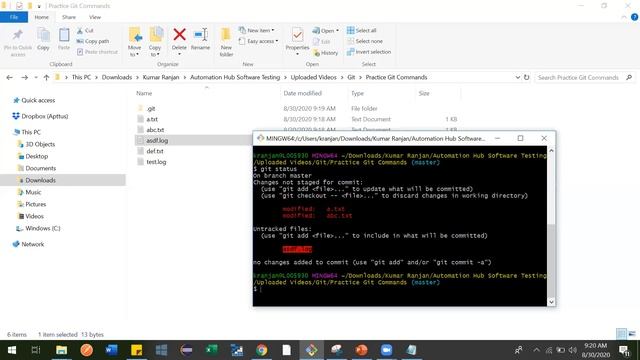Click Git in the address breadcrumb
The image size is (640, 360).
[x=351, y=77]
